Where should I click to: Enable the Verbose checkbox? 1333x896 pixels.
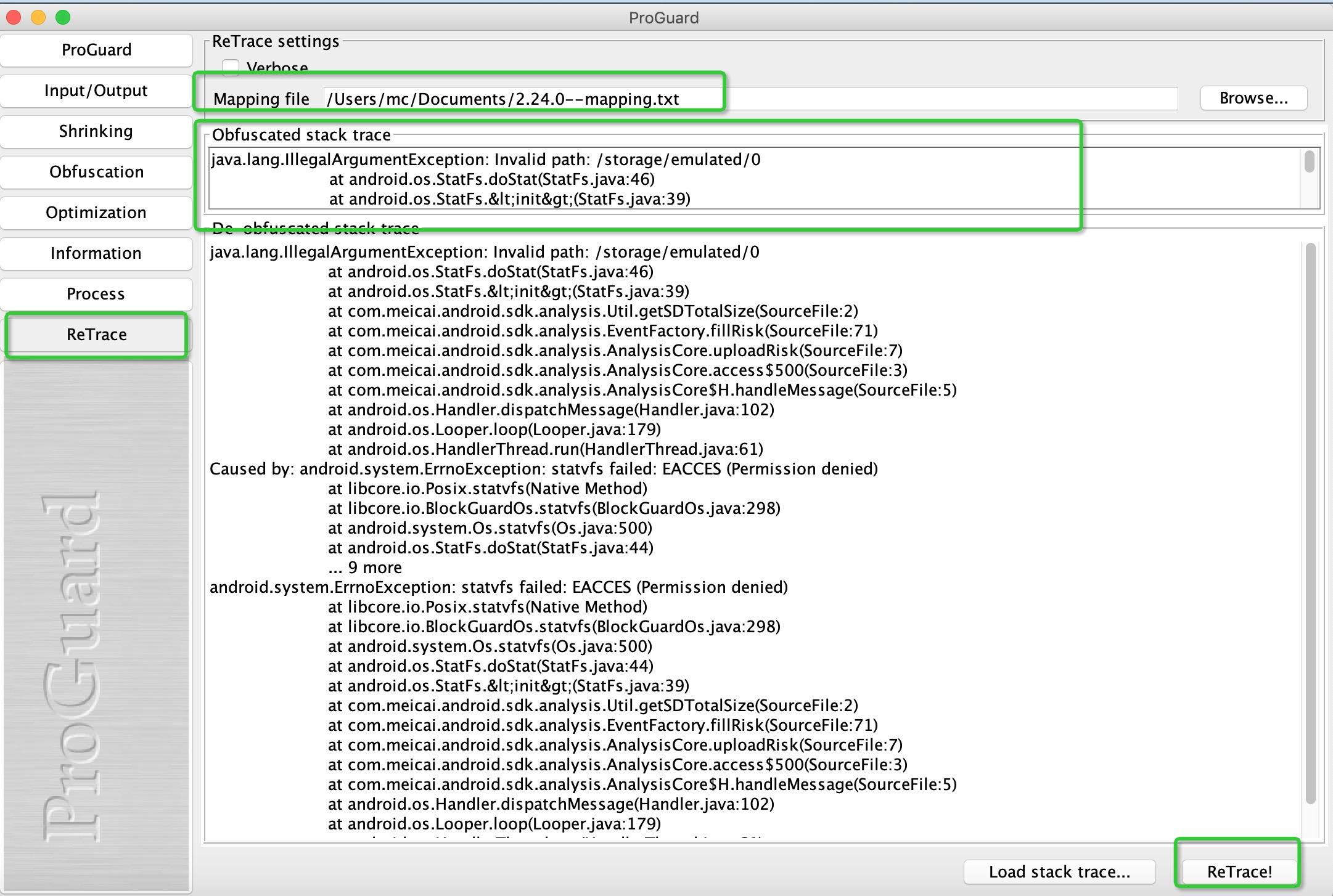point(231,68)
